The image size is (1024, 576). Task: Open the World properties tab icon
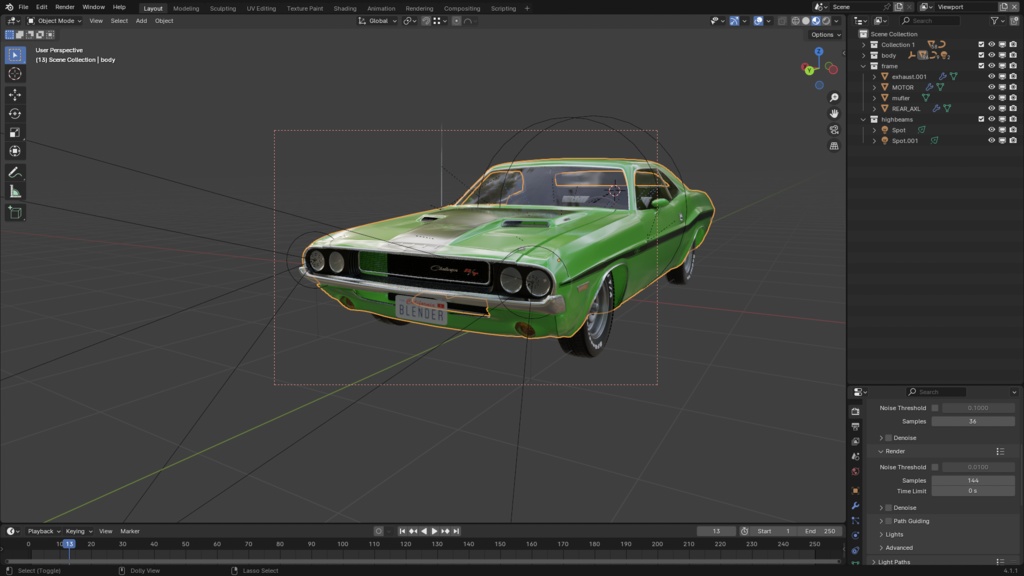[856, 472]
